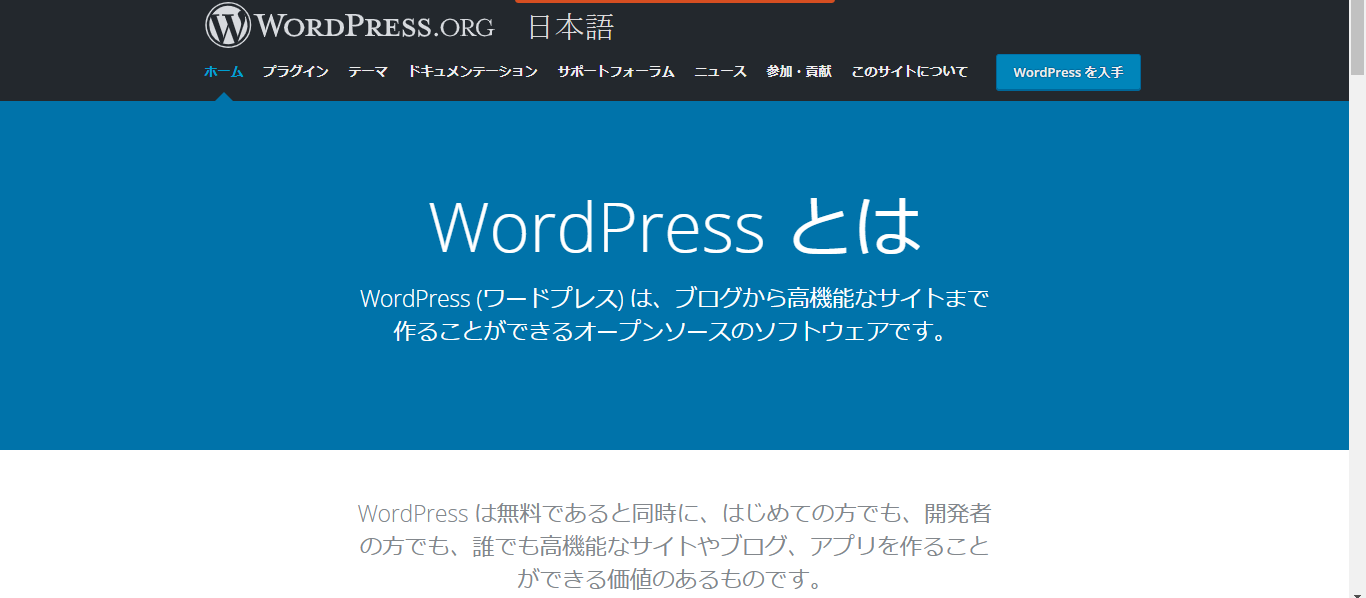Screen dimensions: 1366x598
Task: Click the 日本語 site title
Action: 570,27
